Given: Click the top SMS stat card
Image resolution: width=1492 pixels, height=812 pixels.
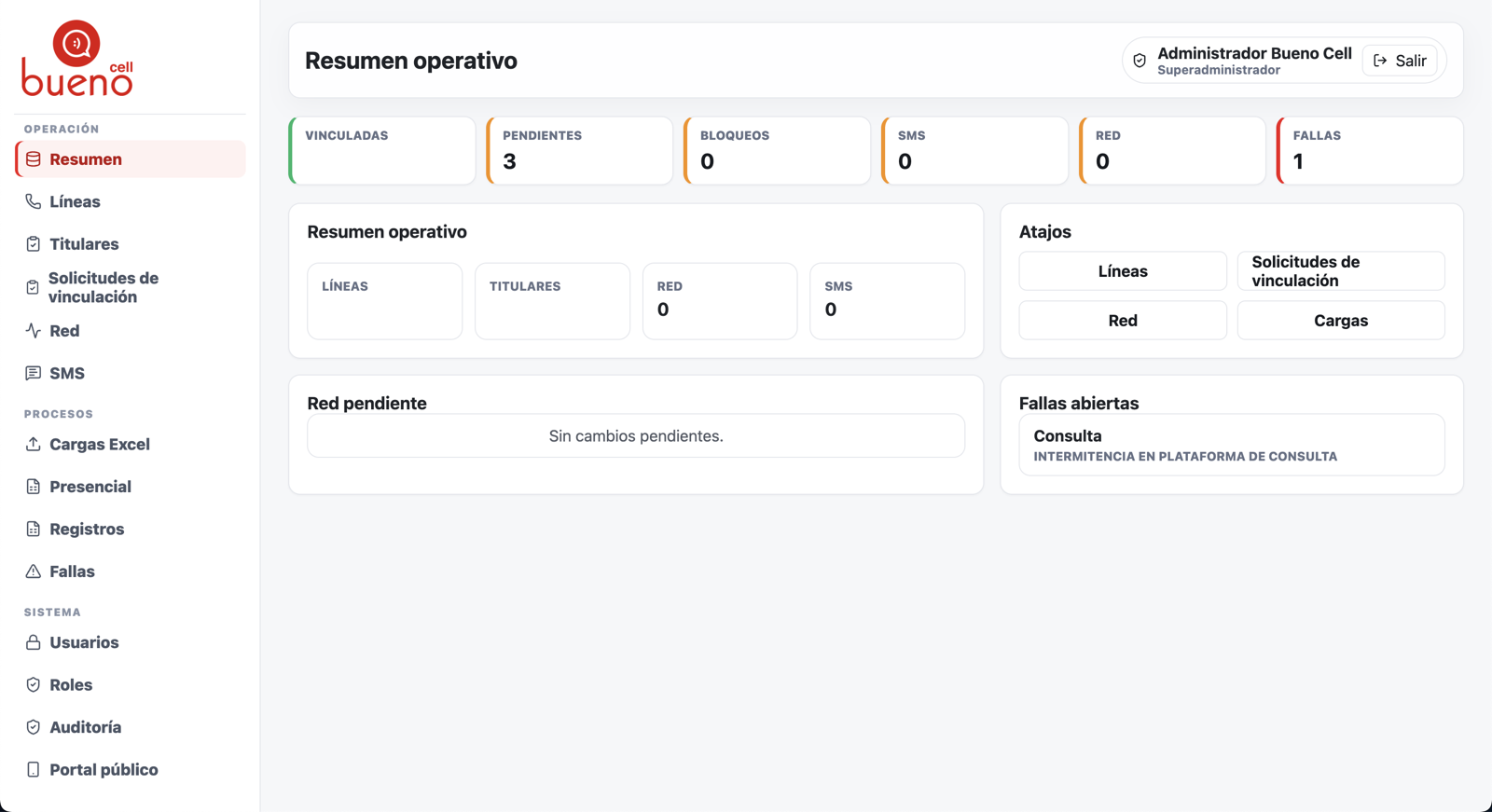Looking at the screenshot, I should 975,151.
